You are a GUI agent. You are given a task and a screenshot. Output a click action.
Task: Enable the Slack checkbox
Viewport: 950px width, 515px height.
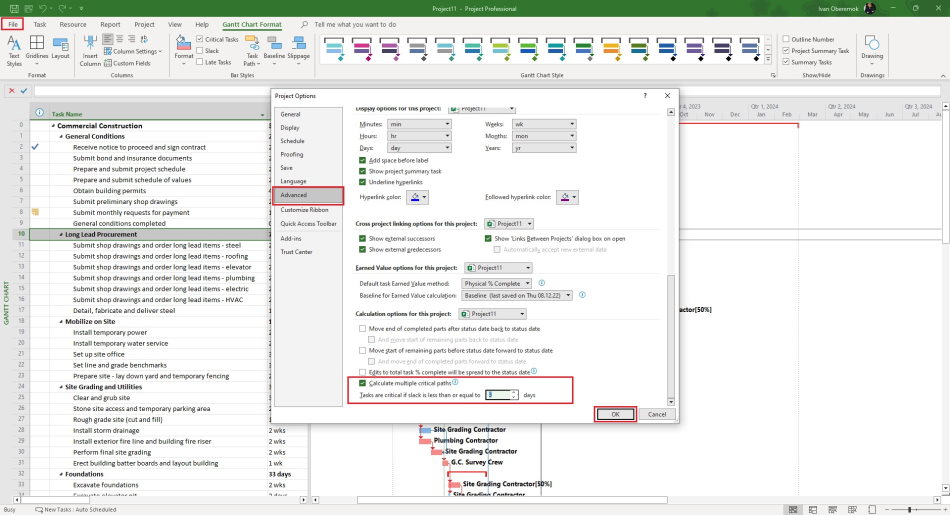click(x=199, y=51)
